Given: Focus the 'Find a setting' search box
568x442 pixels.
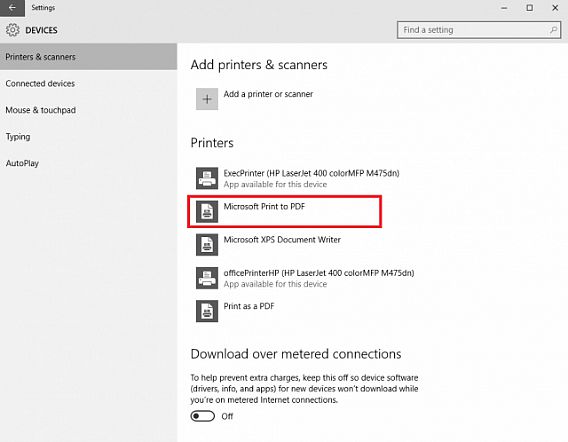Looking at the screenshot, I should coord(479,30).
